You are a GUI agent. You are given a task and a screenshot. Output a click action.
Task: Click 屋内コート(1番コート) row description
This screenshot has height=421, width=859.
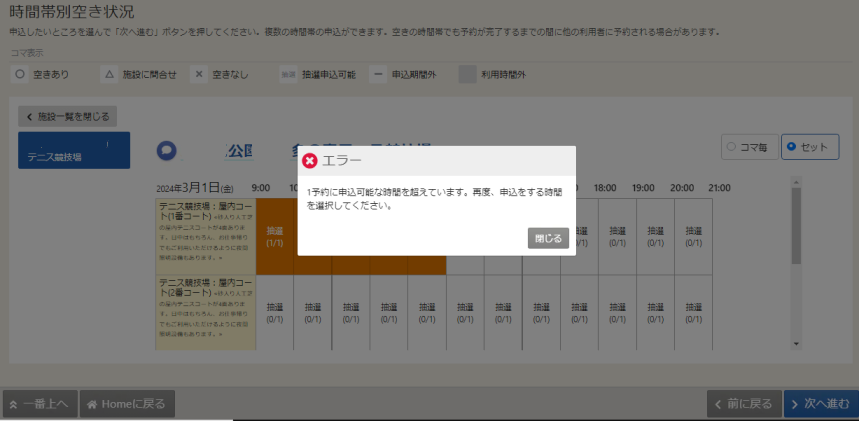[205, 236]
